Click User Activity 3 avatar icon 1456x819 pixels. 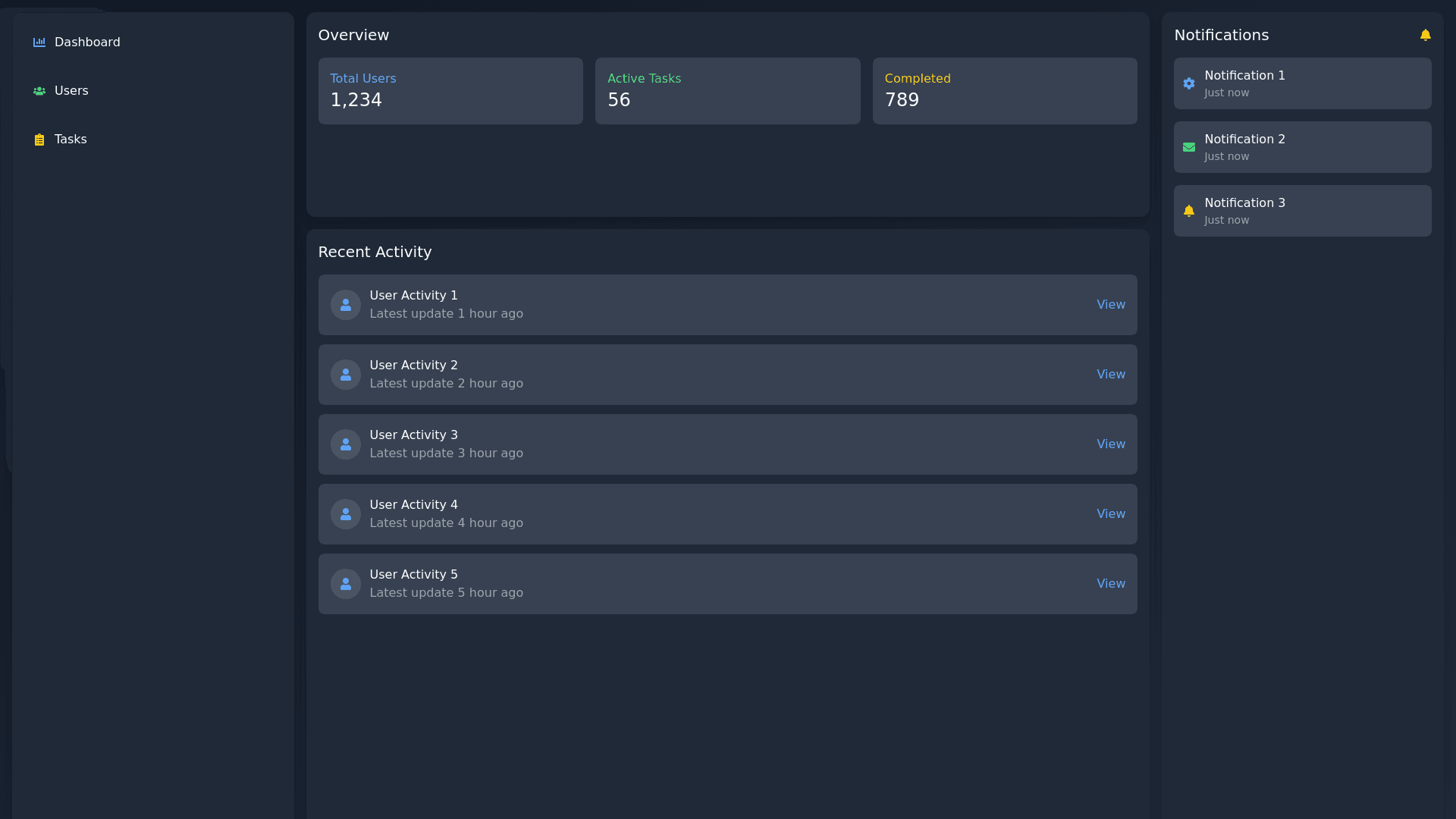tap(345, 444)
